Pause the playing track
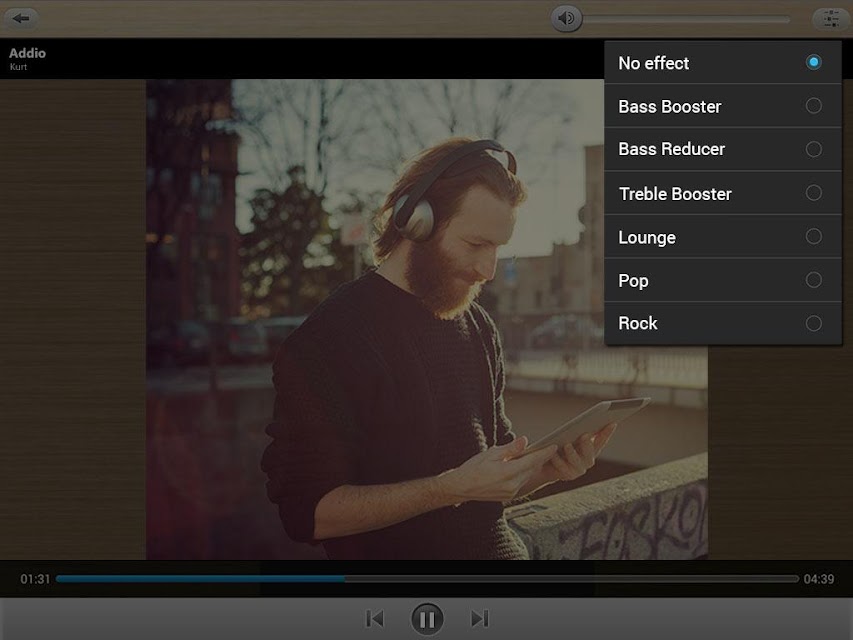Image resolution: width=853 pixels, height=640 pixels. point(427,619)
